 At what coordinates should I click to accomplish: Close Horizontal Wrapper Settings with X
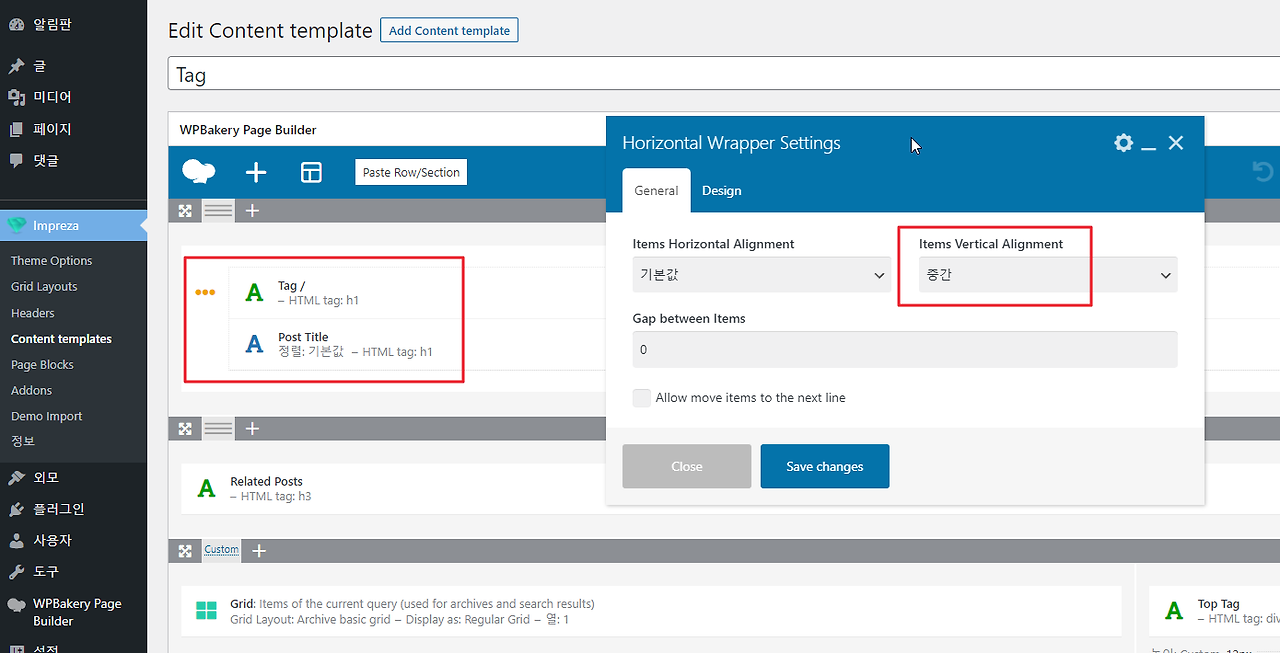click(1176, 143)
